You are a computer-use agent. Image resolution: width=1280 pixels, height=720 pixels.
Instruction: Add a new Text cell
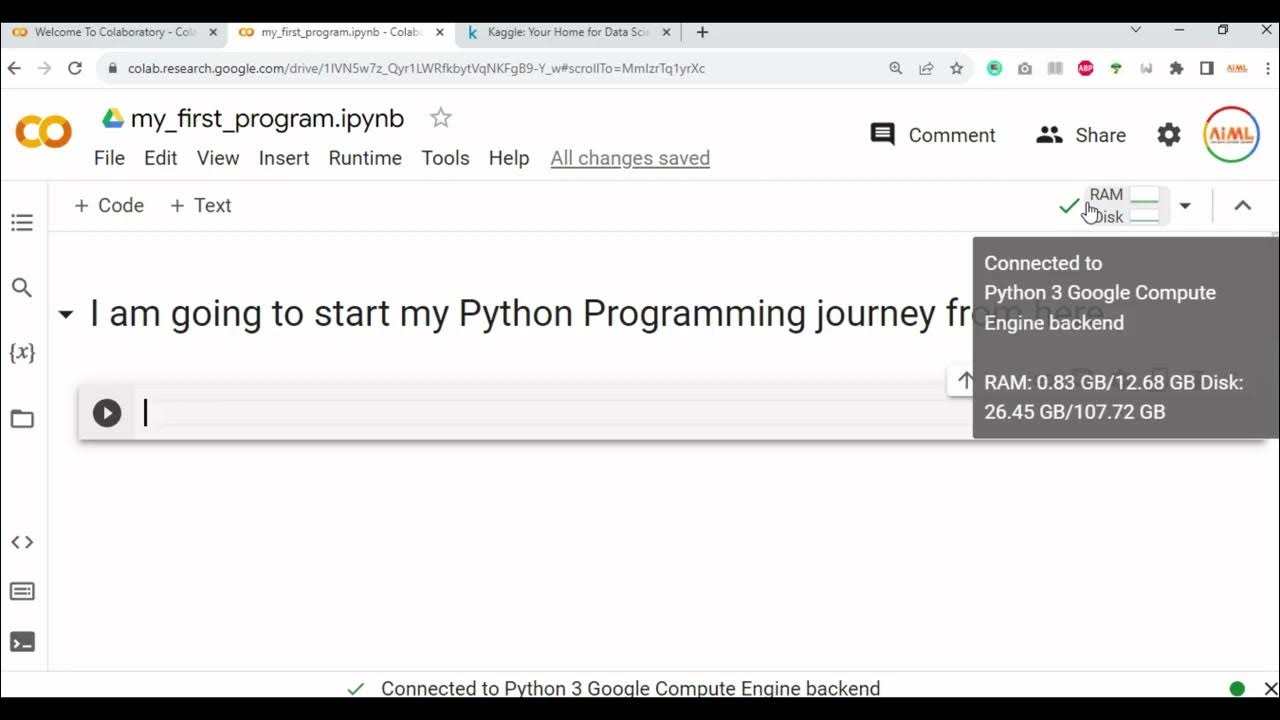click(x=200, y=205)
